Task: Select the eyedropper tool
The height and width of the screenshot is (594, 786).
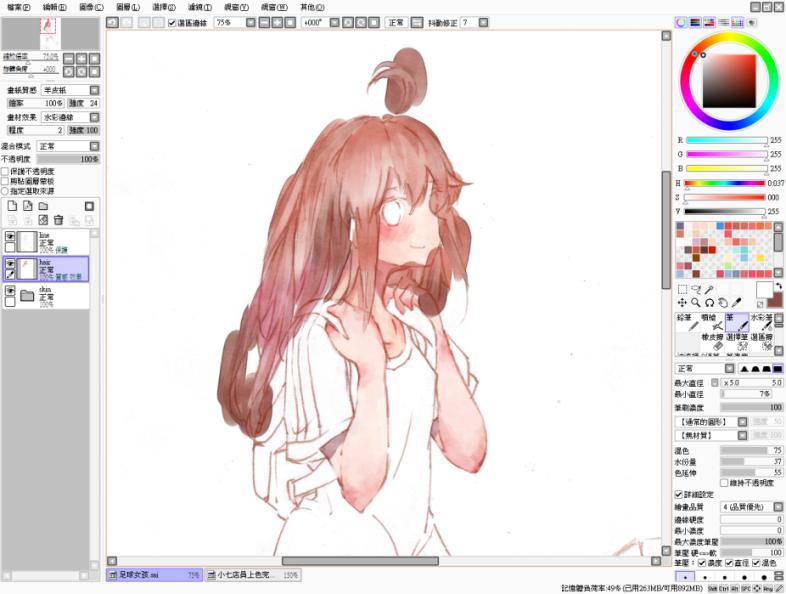Action: (x=736, y=302)
